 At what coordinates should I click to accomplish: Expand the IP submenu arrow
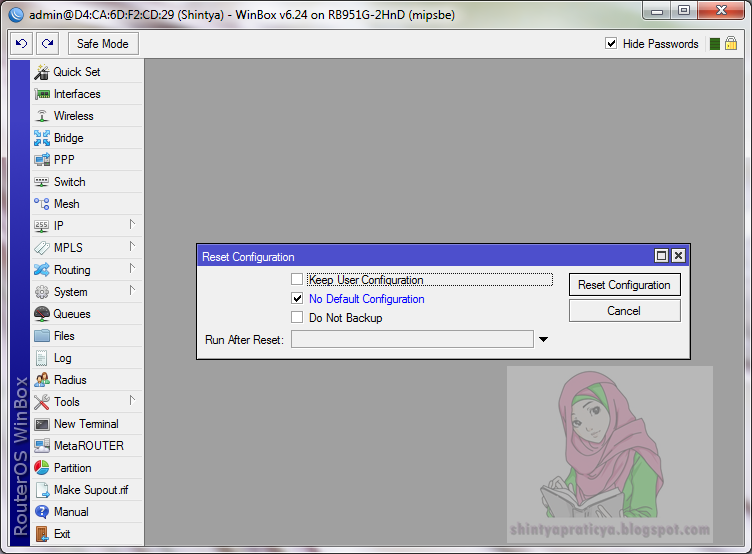[x=132, y=224]
